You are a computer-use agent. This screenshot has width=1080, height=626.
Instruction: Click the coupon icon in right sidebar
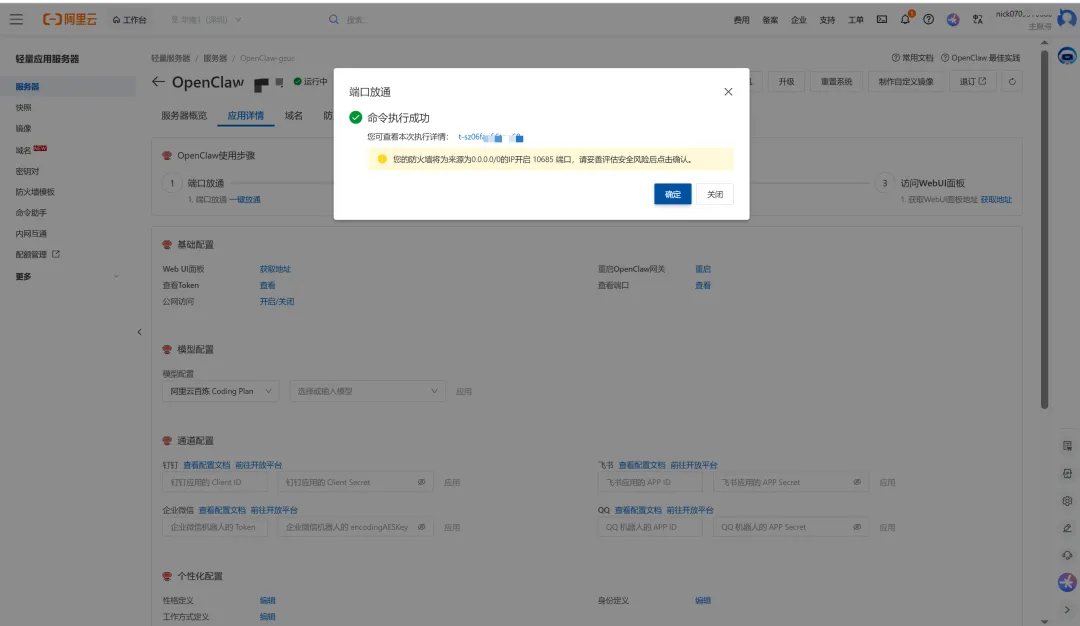point(1067,474)
